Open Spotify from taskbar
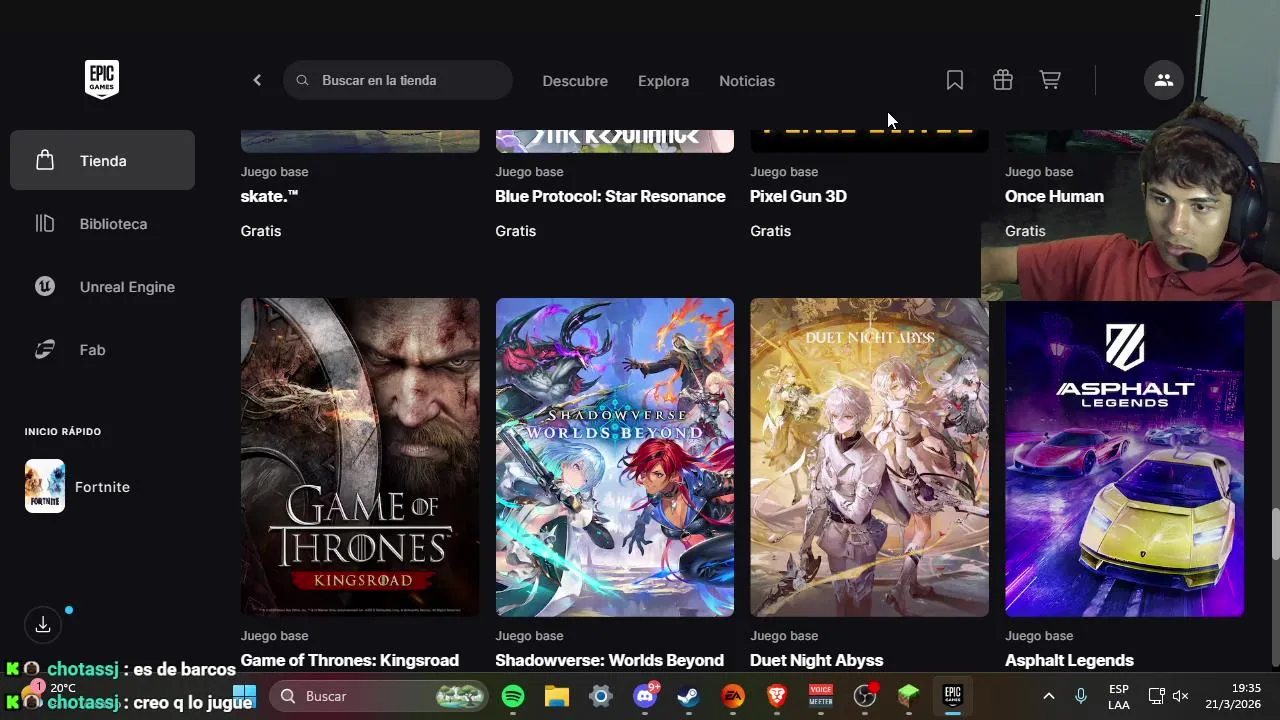This screenshot has width=1280, height=720. 513,695
